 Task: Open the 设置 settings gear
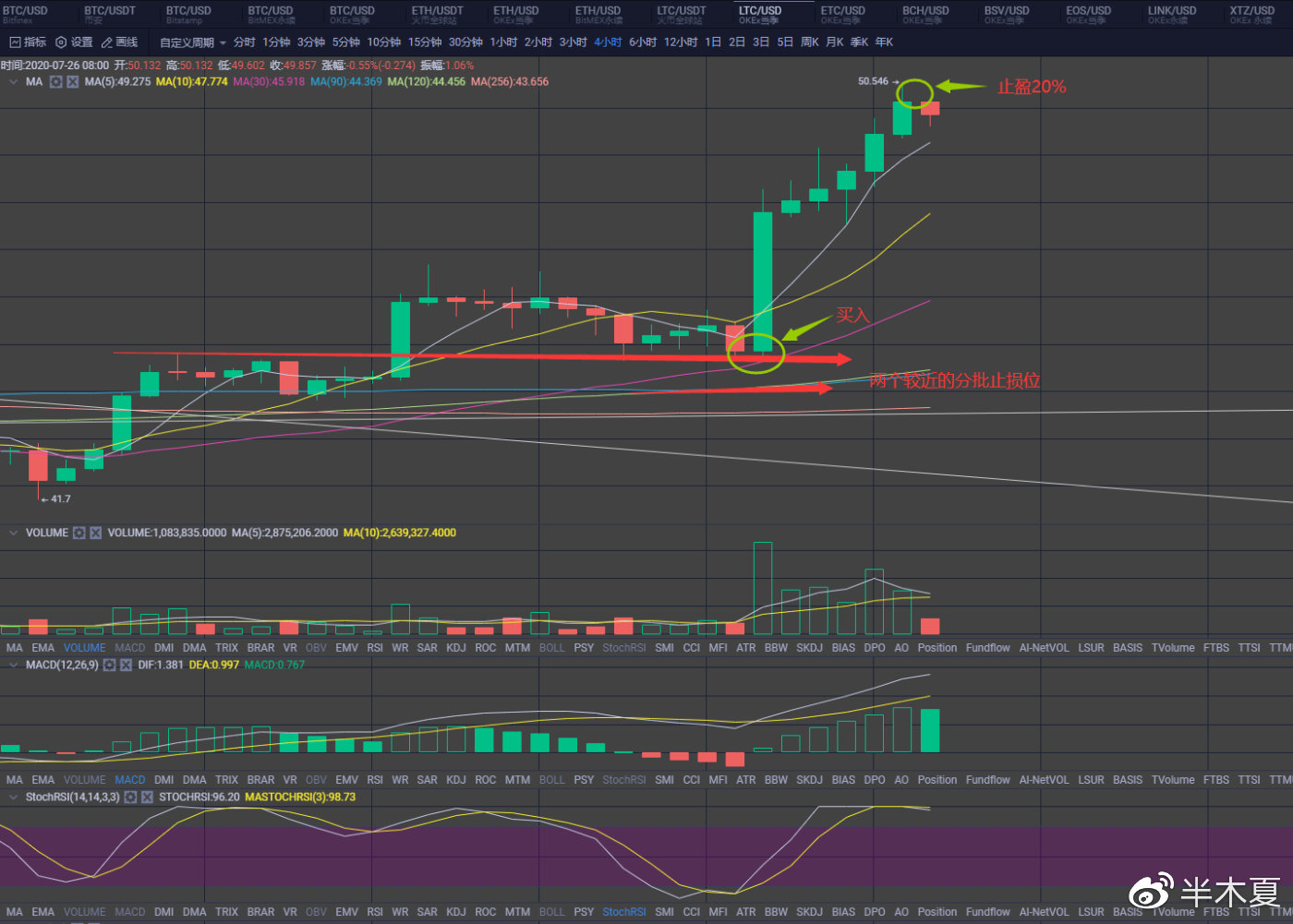75,42
